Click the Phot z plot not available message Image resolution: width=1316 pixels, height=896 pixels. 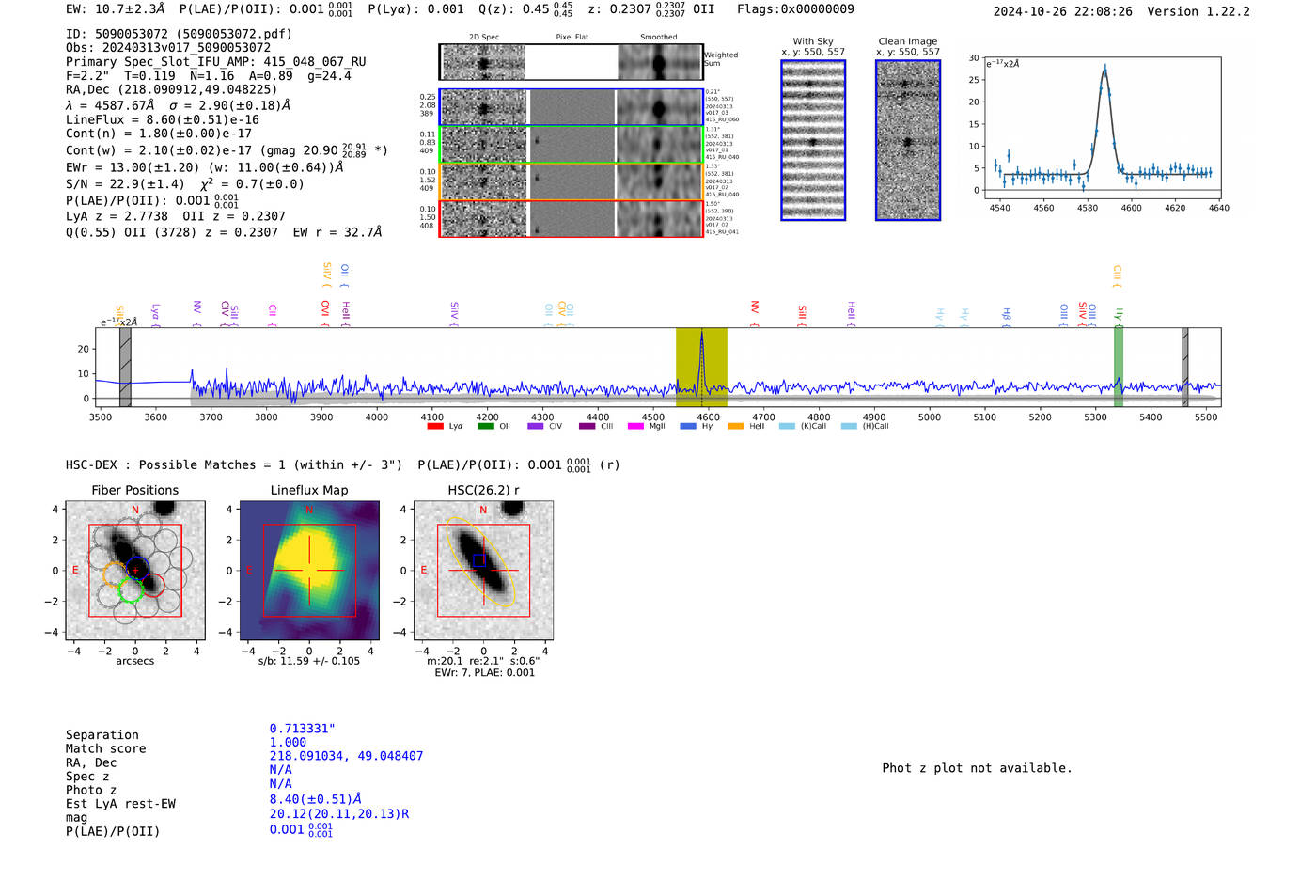pos(977,768)
